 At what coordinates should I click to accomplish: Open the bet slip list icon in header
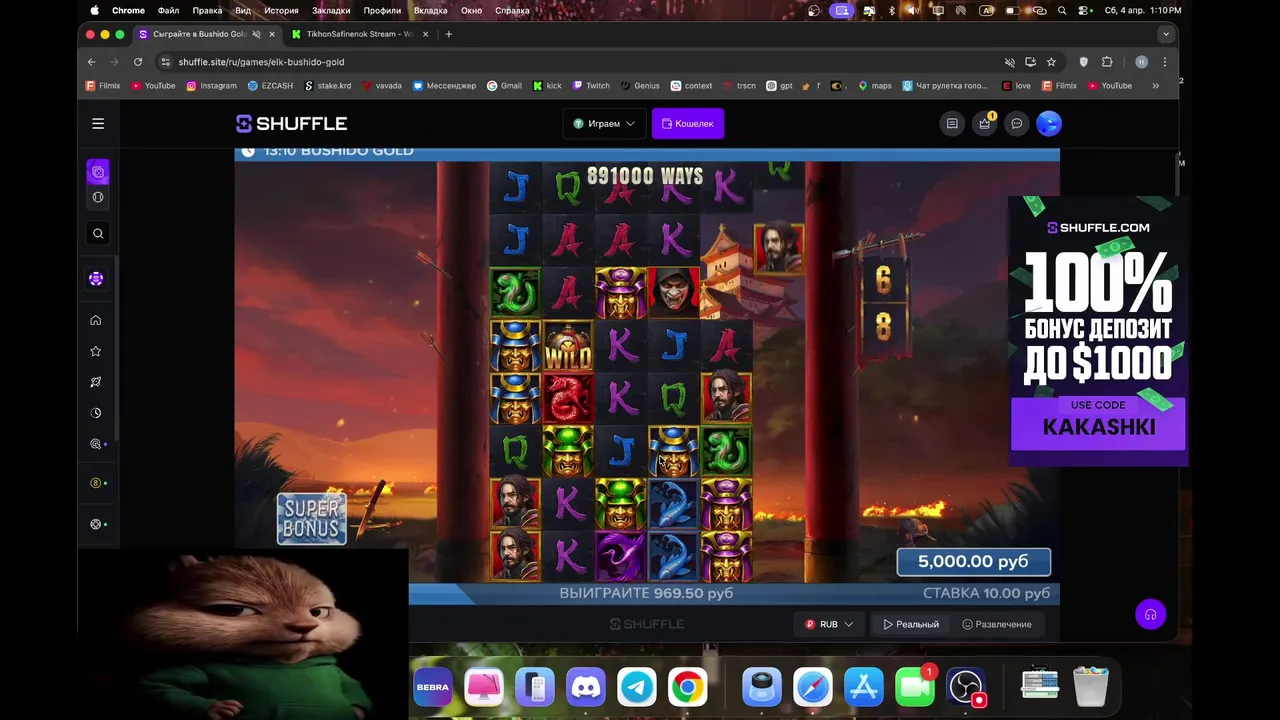952,124
